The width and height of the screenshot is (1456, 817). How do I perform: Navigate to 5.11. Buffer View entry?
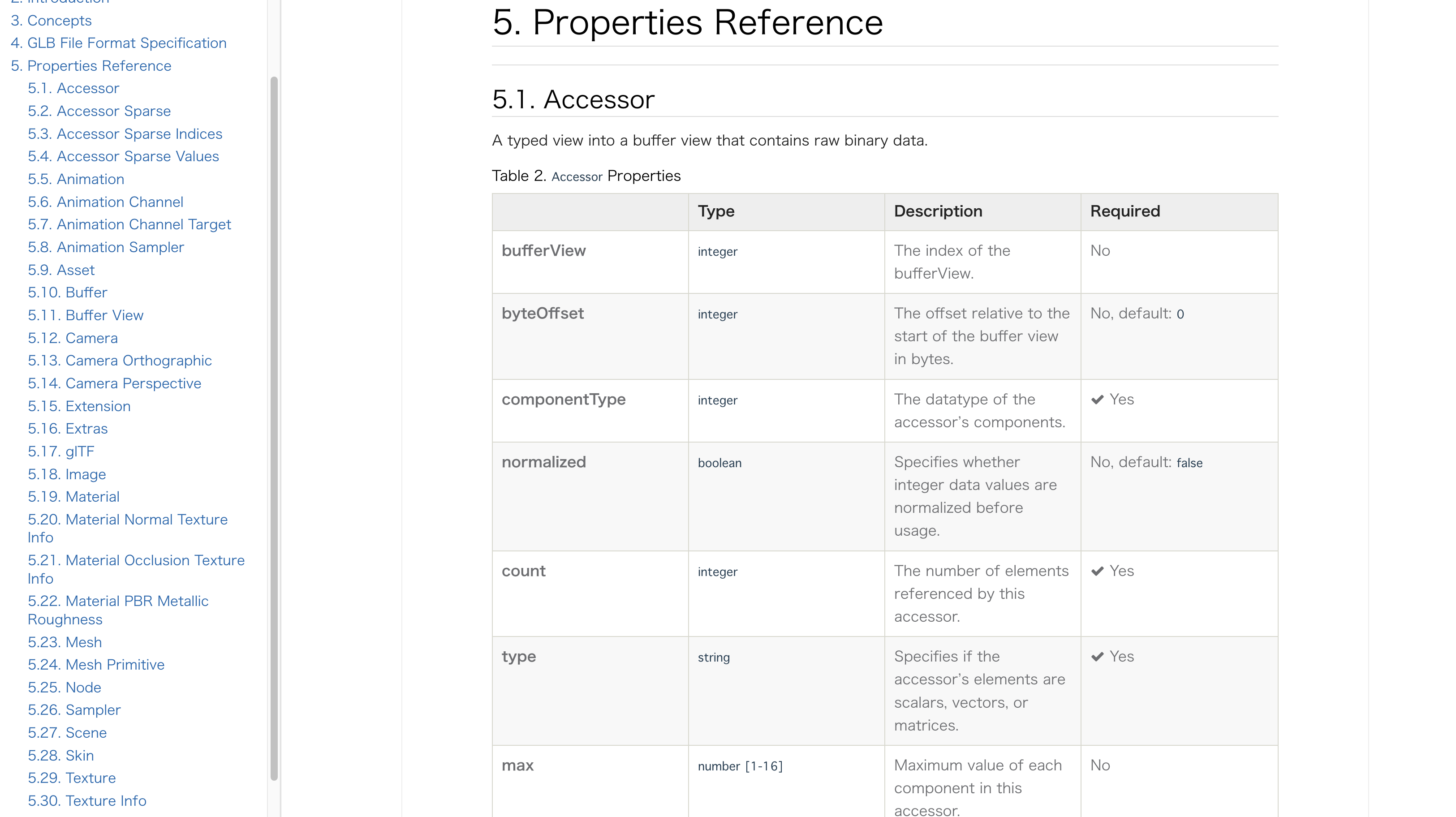[x=86, y=315]
